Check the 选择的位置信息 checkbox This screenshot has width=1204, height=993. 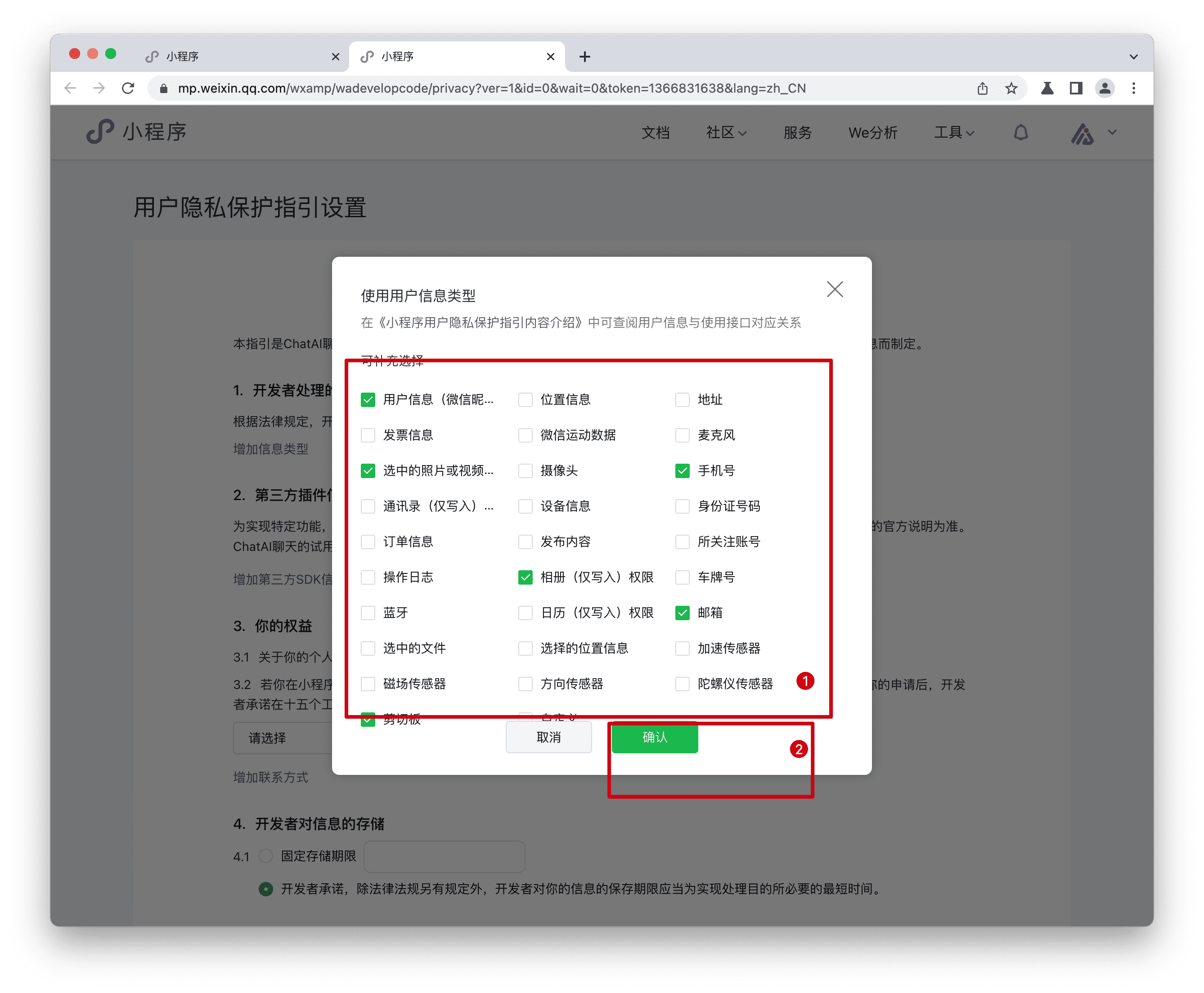(526, 648)
